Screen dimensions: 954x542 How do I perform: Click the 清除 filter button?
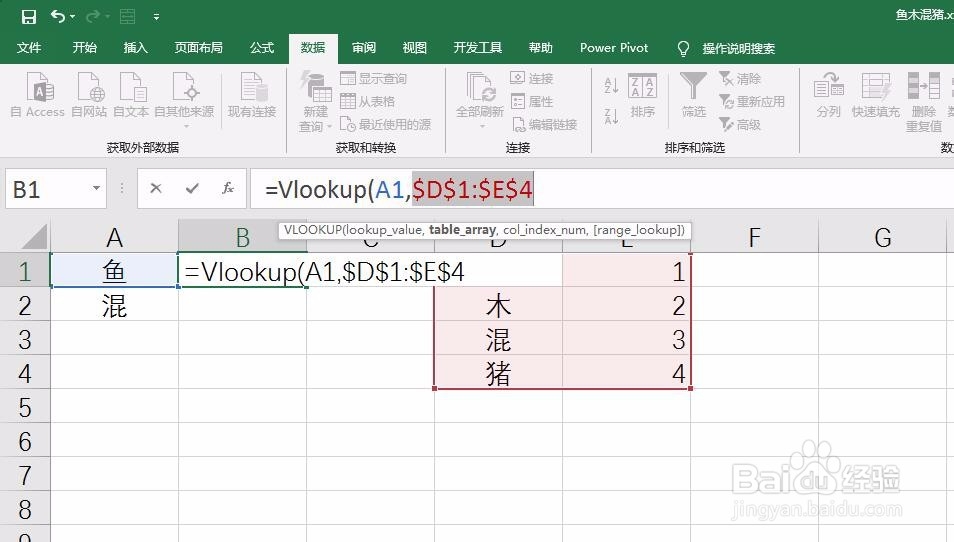click(740, 78)
